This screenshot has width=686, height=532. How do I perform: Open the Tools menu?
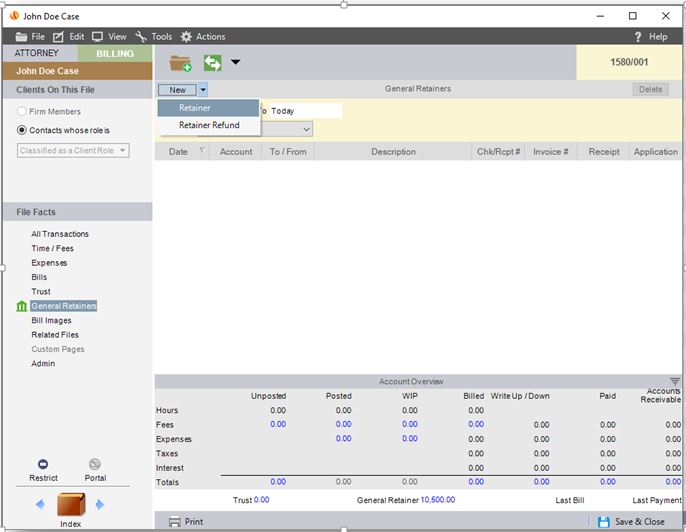pyautogui.click(x=154, y=37)
